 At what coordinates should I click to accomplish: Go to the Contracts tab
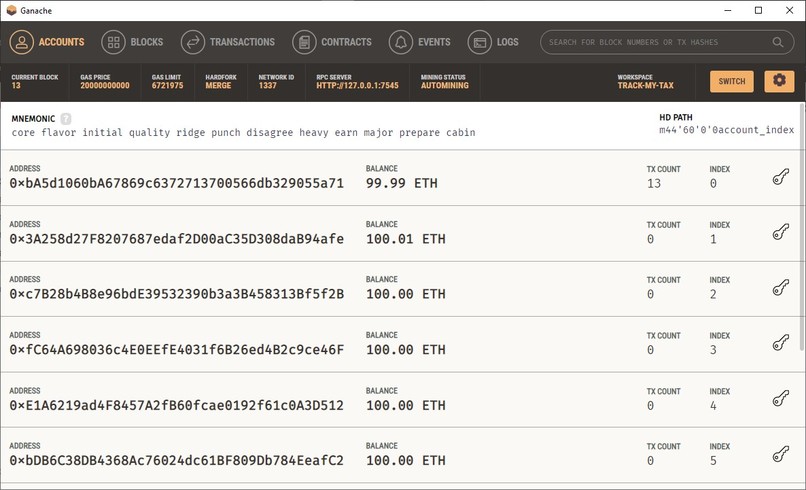pos(332,42)
